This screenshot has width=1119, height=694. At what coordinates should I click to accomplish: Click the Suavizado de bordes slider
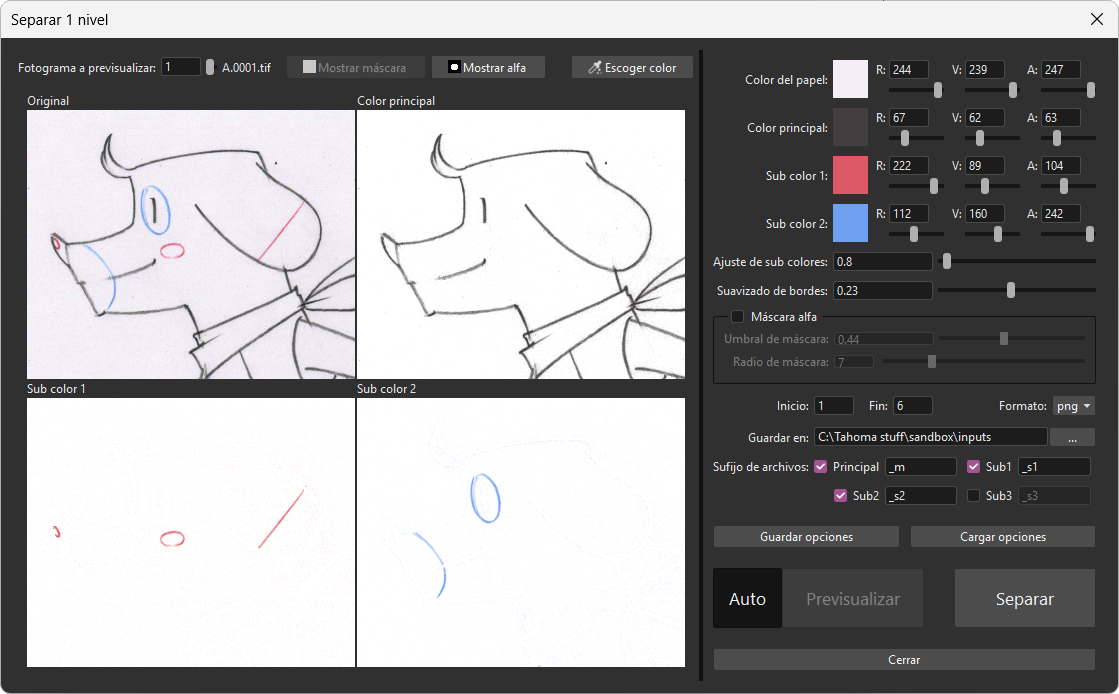click(x=1017, y=290)
